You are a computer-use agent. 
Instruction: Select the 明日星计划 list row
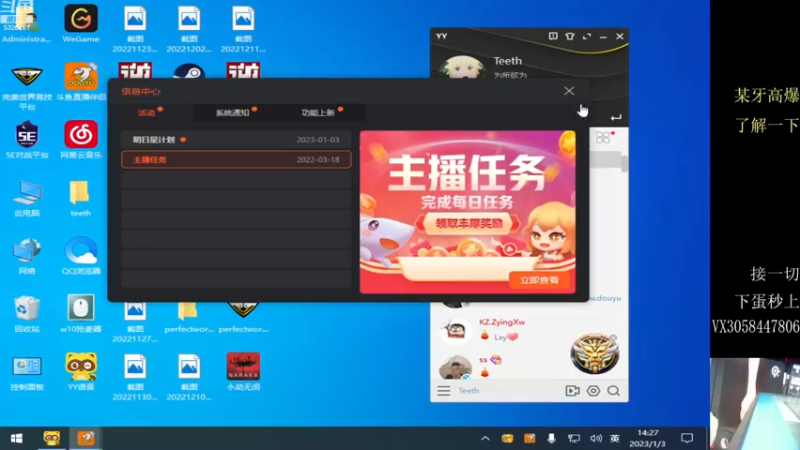pyautogui.click(x=236, y=139)
